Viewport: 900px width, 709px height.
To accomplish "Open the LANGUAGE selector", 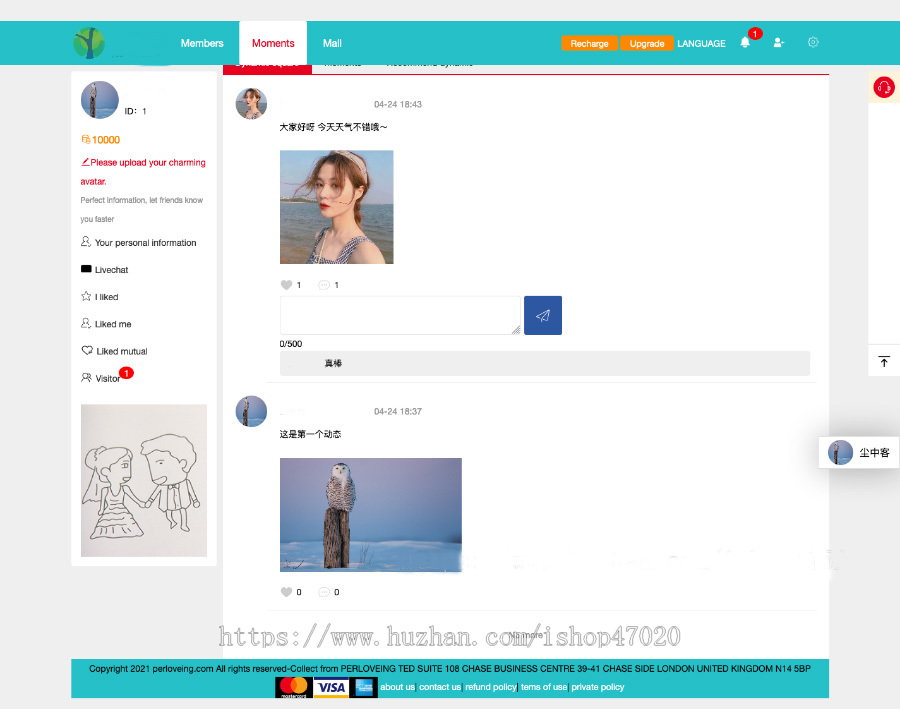I will tap(701, 44).
